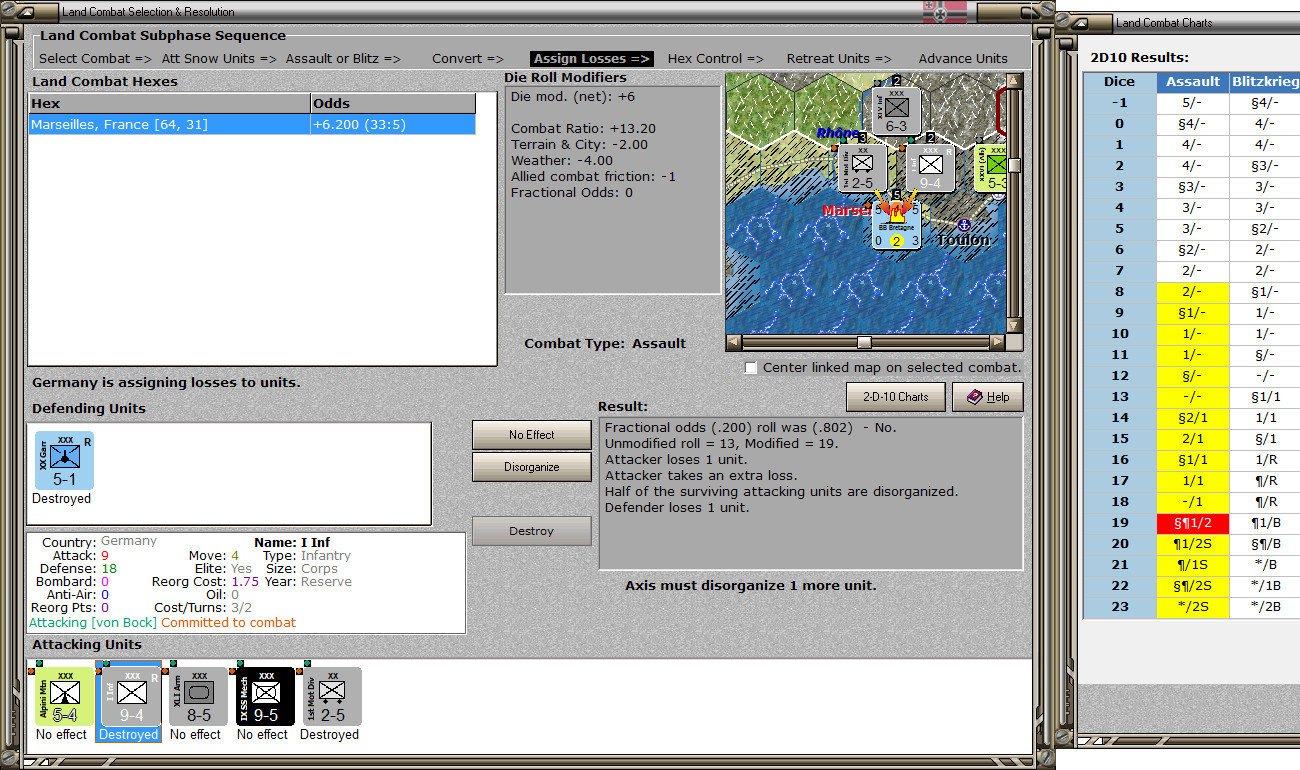Click the Toulon port anchor symbol
The width and height of the screenshot is (1300, 770).
[x=964, y=225]
